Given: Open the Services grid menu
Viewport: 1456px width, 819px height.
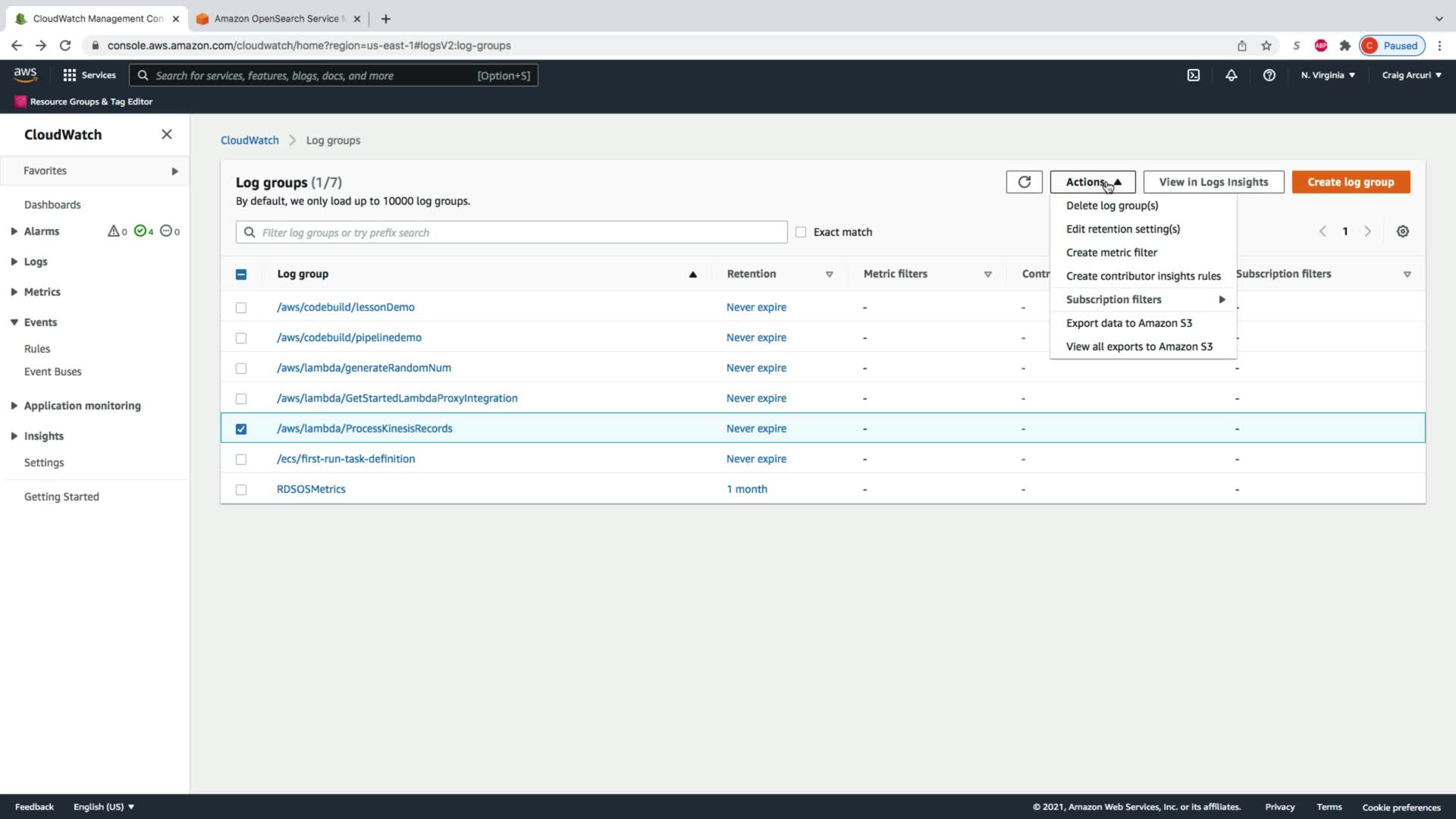Looking at the screenshot, I should [89, 75].
